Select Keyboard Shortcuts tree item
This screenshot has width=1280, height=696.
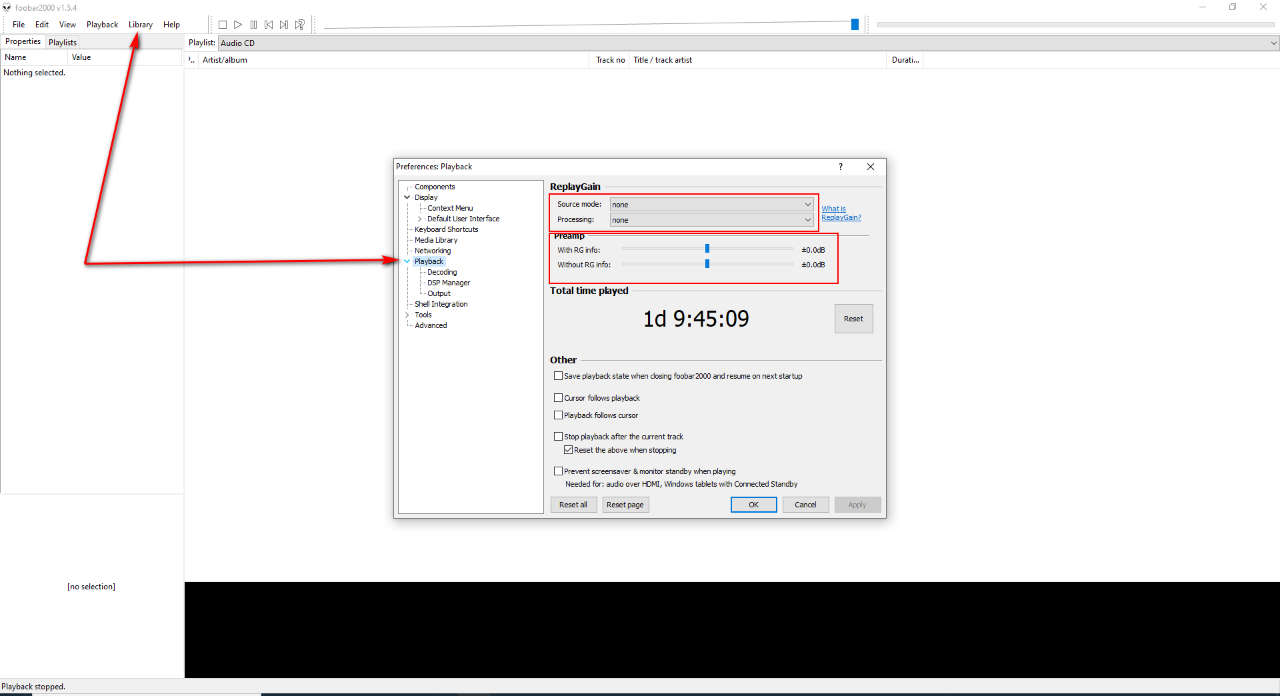(446, 230)
